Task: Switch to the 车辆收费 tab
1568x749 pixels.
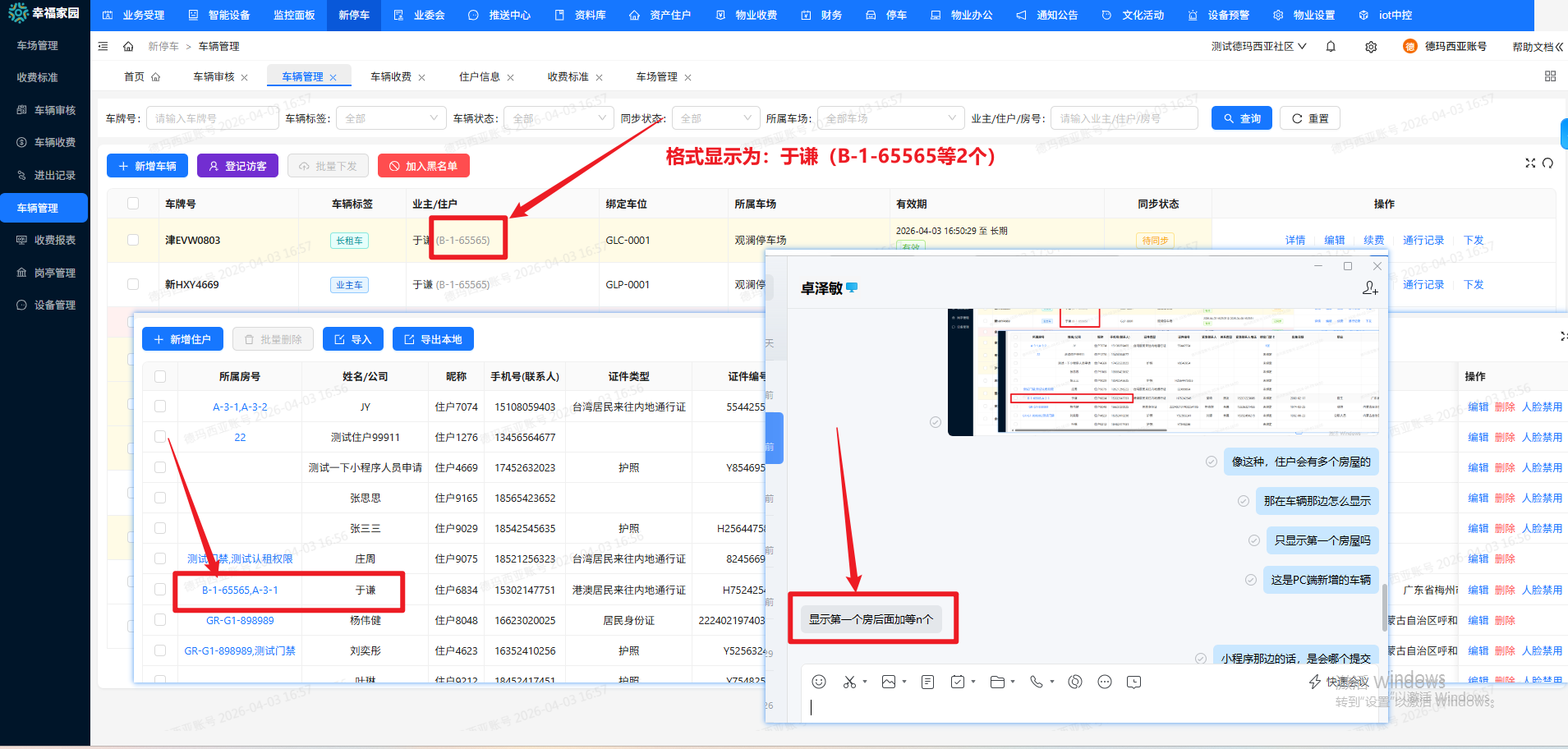Action: pyautogui.click(x=391, y=77)
